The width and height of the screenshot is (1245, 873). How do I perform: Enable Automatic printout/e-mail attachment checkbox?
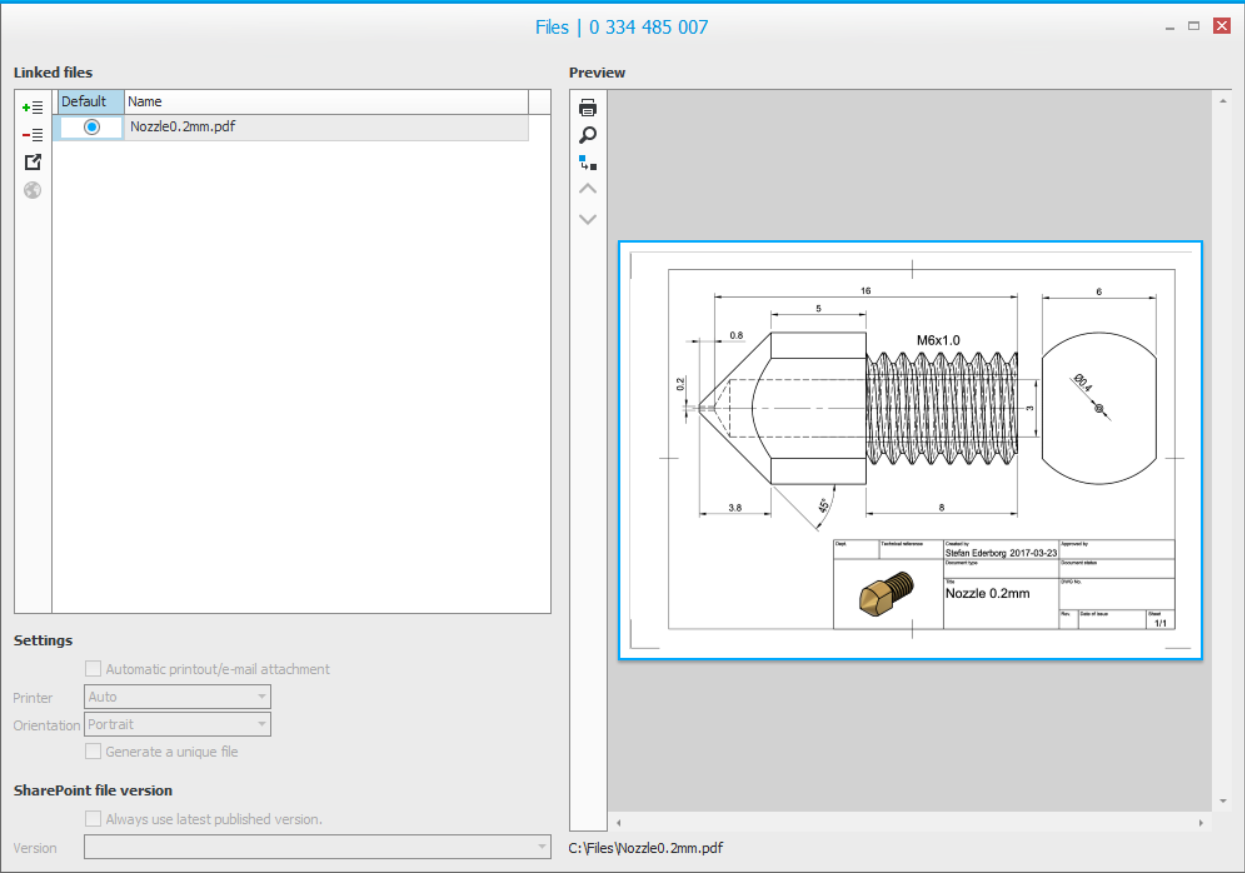(x=93, y=669)
